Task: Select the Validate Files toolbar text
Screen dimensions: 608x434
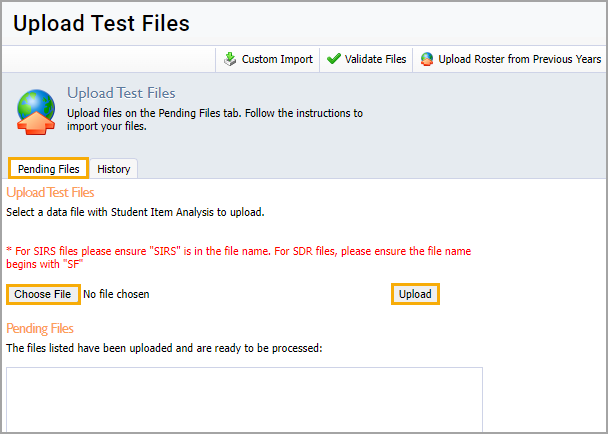Action: (375, 59)
